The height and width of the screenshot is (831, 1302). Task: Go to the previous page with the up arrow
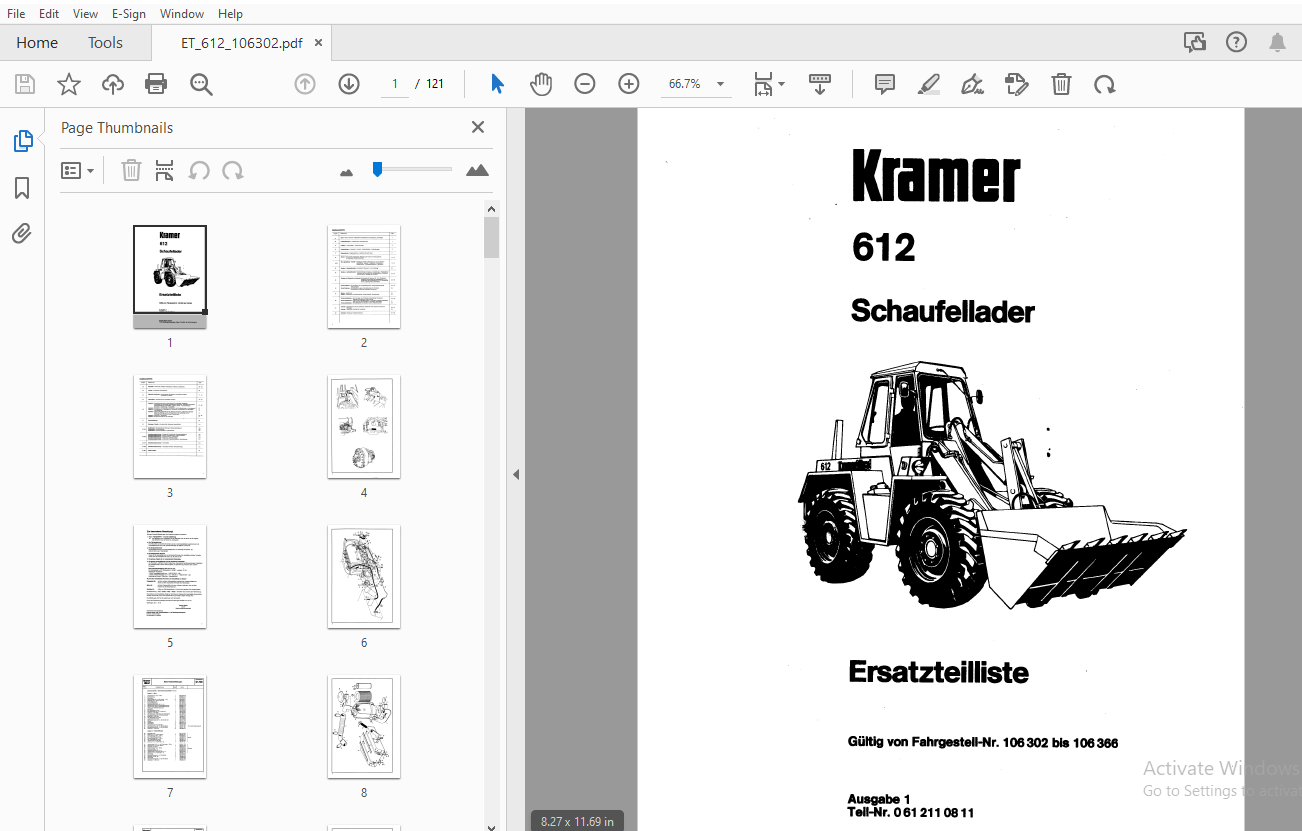[x=305, y=84]
